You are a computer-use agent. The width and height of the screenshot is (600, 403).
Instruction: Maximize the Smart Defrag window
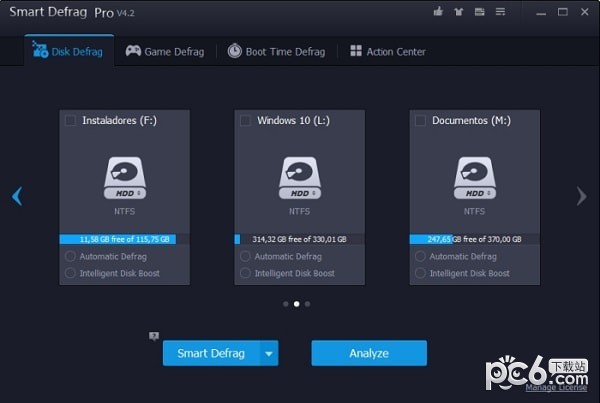pyautogui.click(x=562, y=12)
